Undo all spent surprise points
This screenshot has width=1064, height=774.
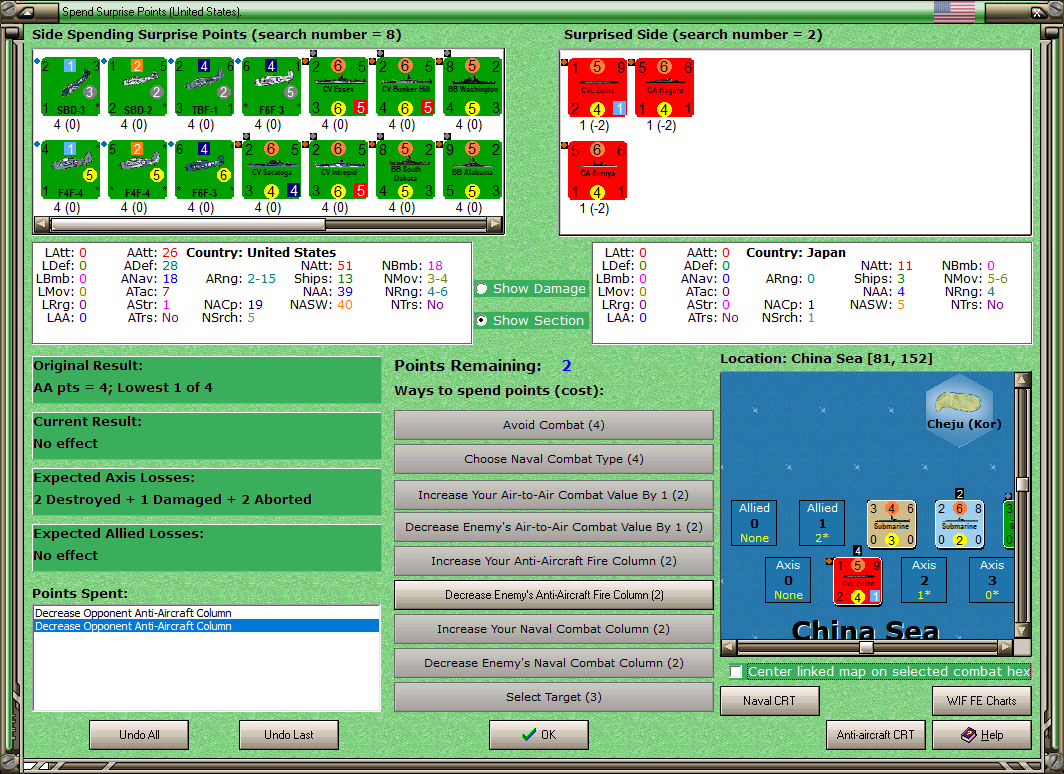[x=139, y=735]
